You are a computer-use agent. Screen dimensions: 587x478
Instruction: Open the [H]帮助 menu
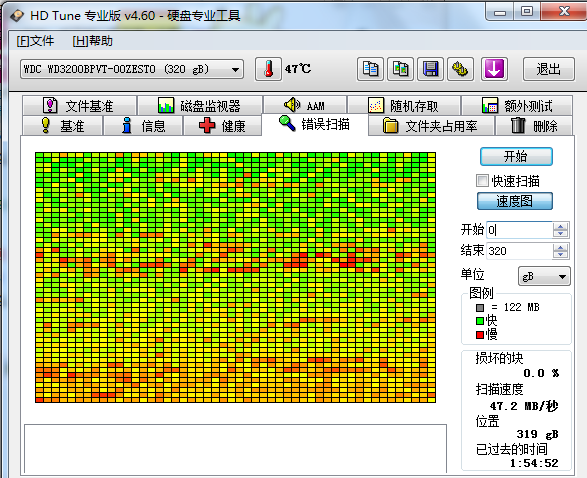[x=92, y=41]
